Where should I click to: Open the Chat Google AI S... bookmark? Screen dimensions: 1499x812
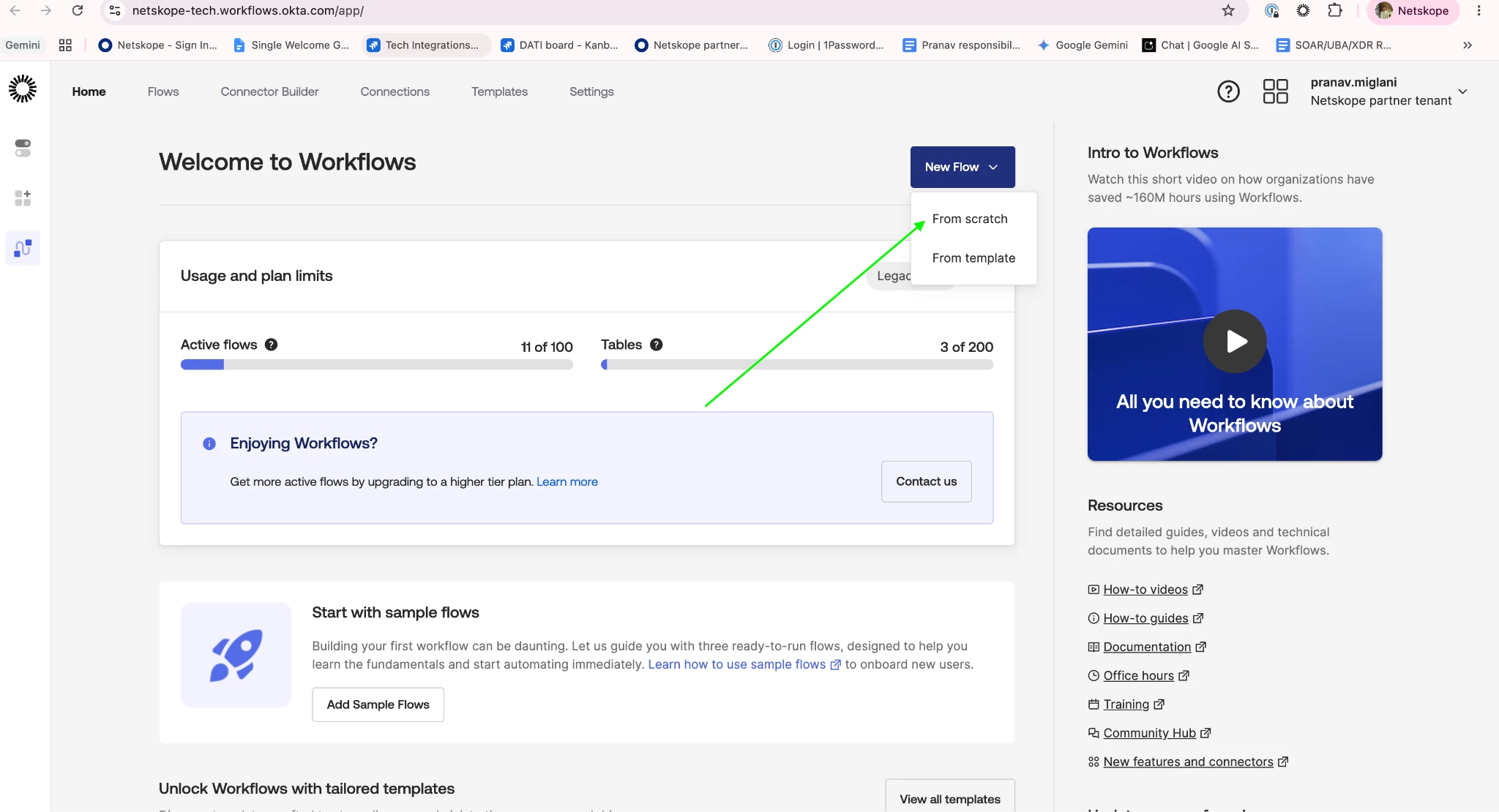click(x=1201, y=45)
